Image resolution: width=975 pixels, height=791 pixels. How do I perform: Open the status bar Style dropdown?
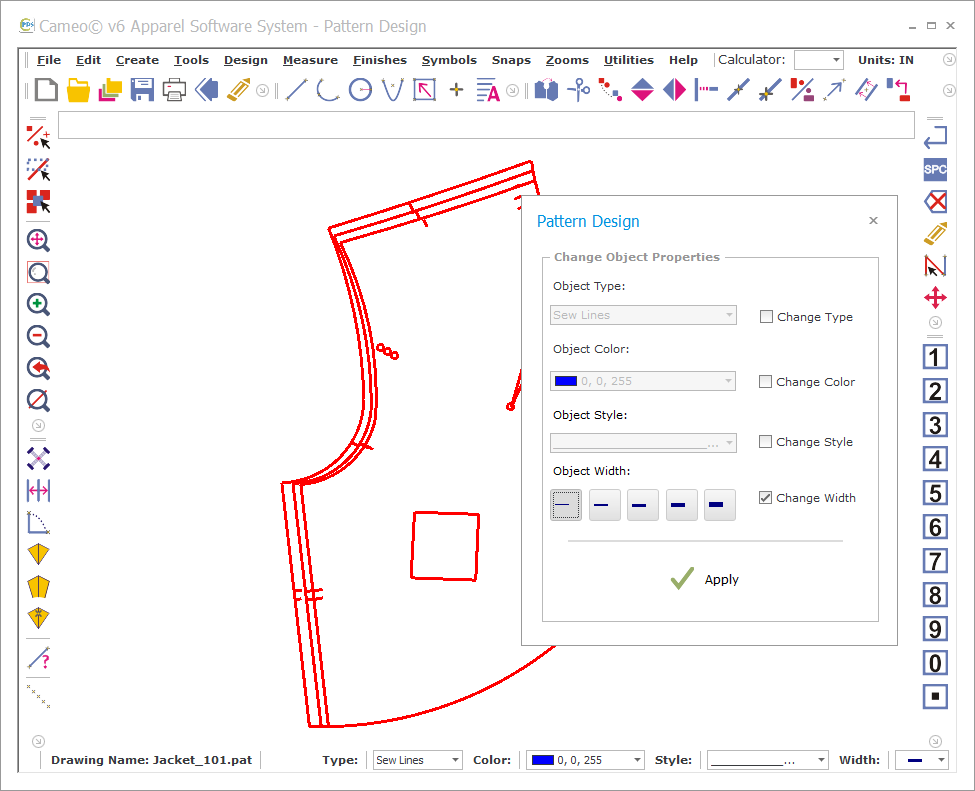pos(767,760)
